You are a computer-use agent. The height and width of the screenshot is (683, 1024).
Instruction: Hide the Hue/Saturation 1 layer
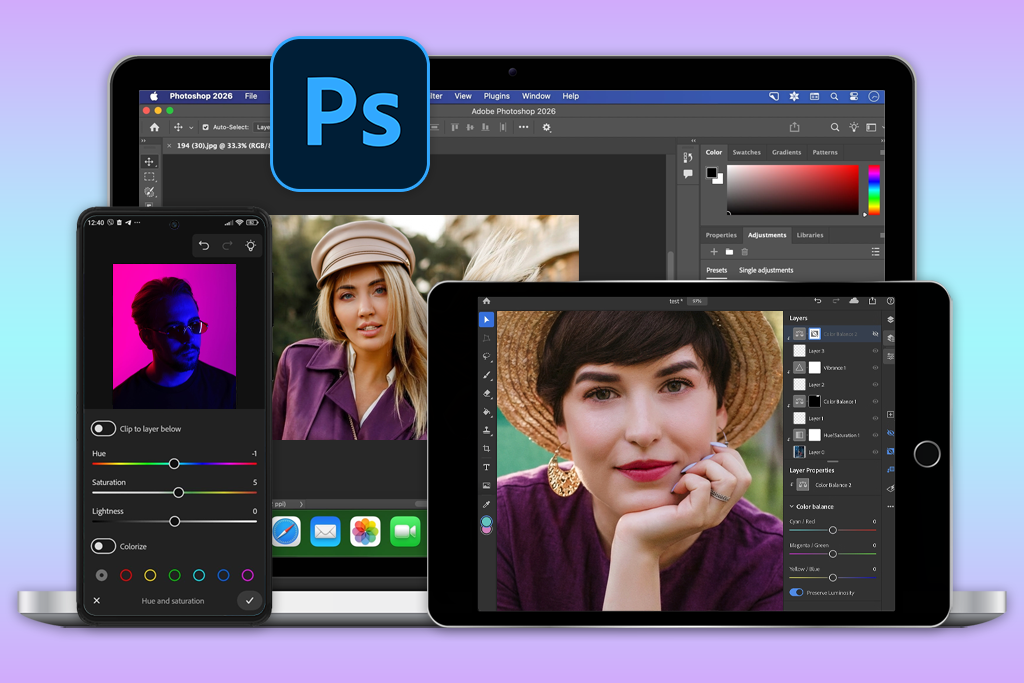click(876, 435)
